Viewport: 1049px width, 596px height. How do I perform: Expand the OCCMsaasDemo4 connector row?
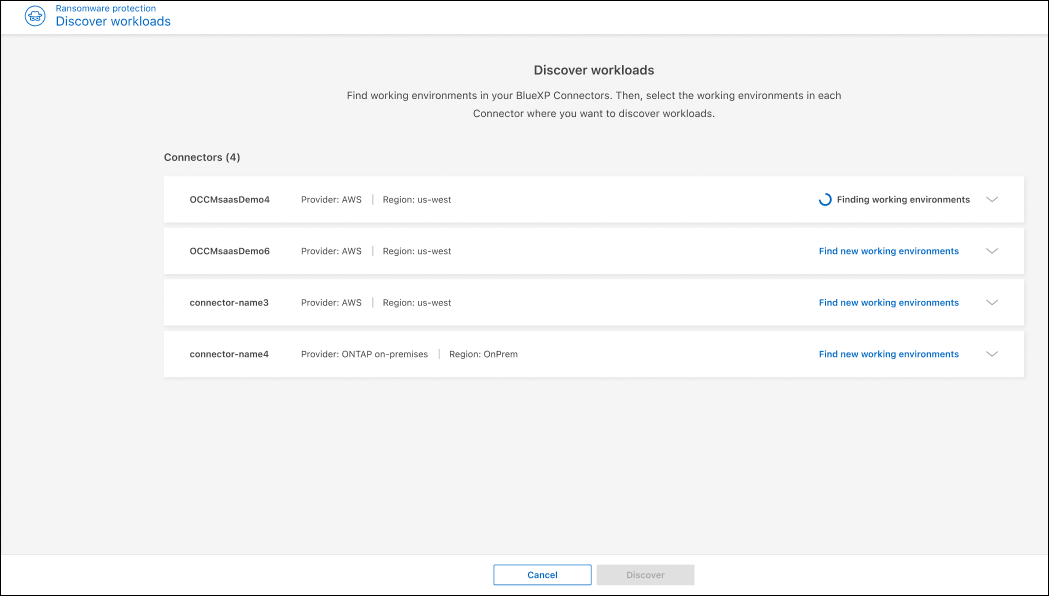[x=992, y=200]
